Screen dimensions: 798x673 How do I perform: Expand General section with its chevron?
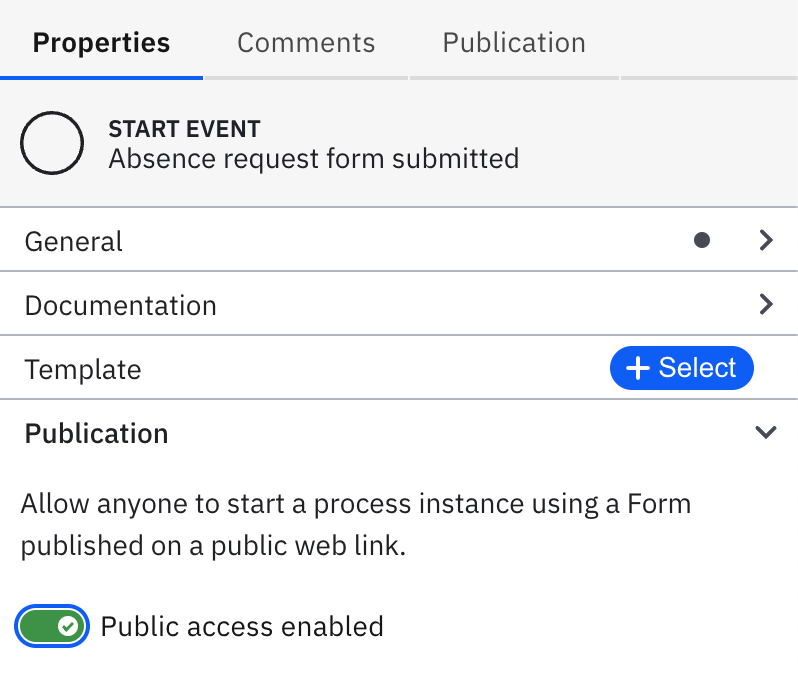766,240
